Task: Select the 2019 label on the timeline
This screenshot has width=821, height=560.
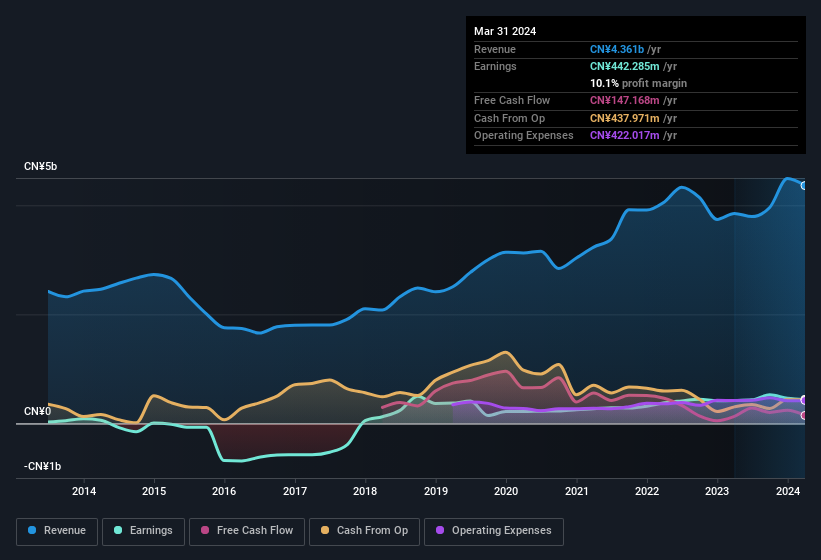Action: pos(436,491)
